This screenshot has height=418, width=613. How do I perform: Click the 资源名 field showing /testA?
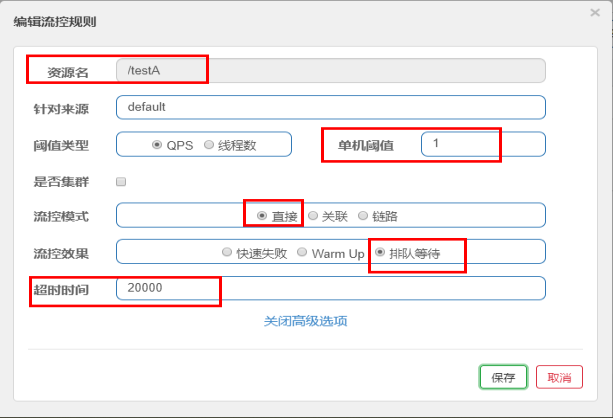(x=331, y=71)
